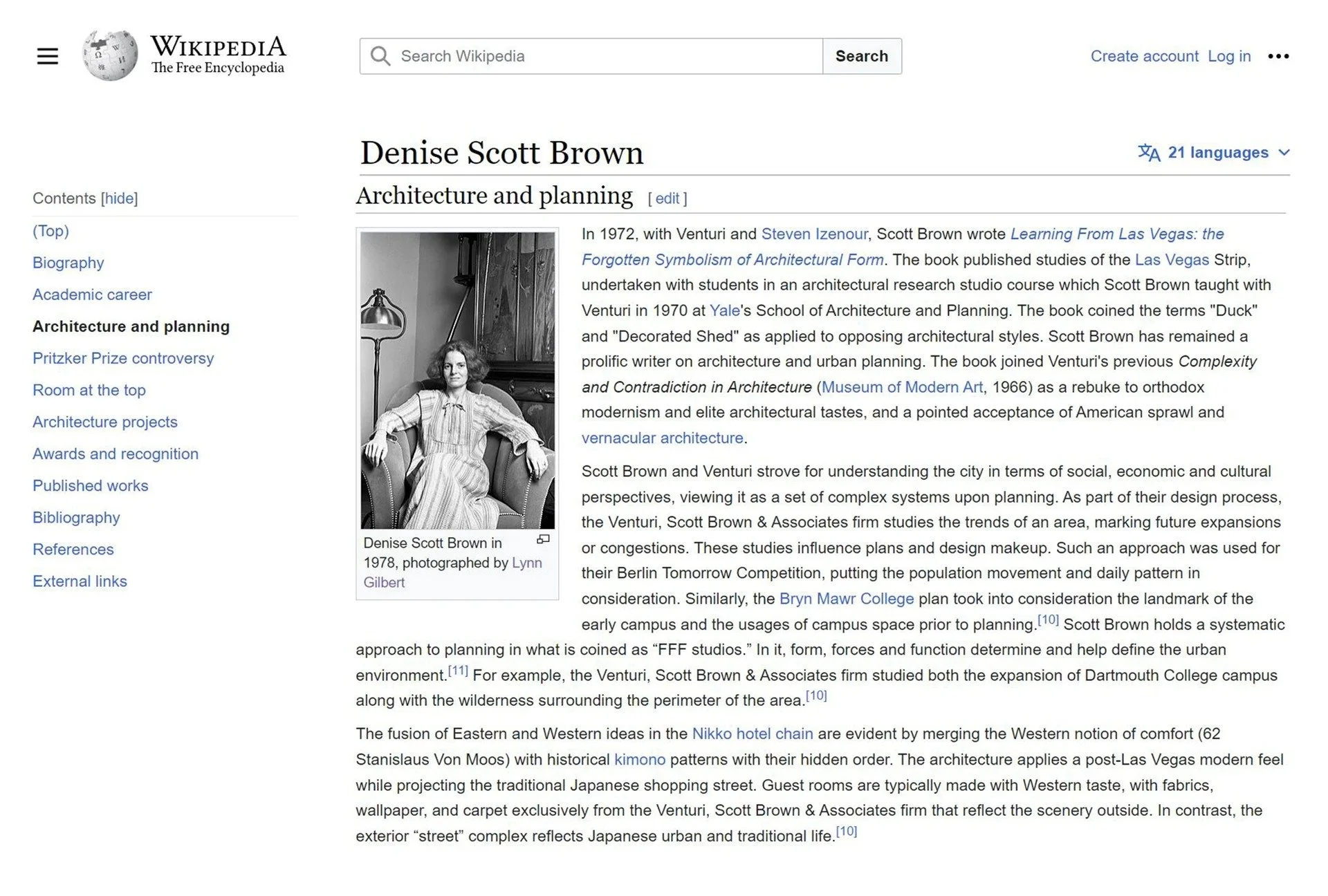
Task: Open the hamburger main menu
Action: pyautogui.click(x=47, y=56)
